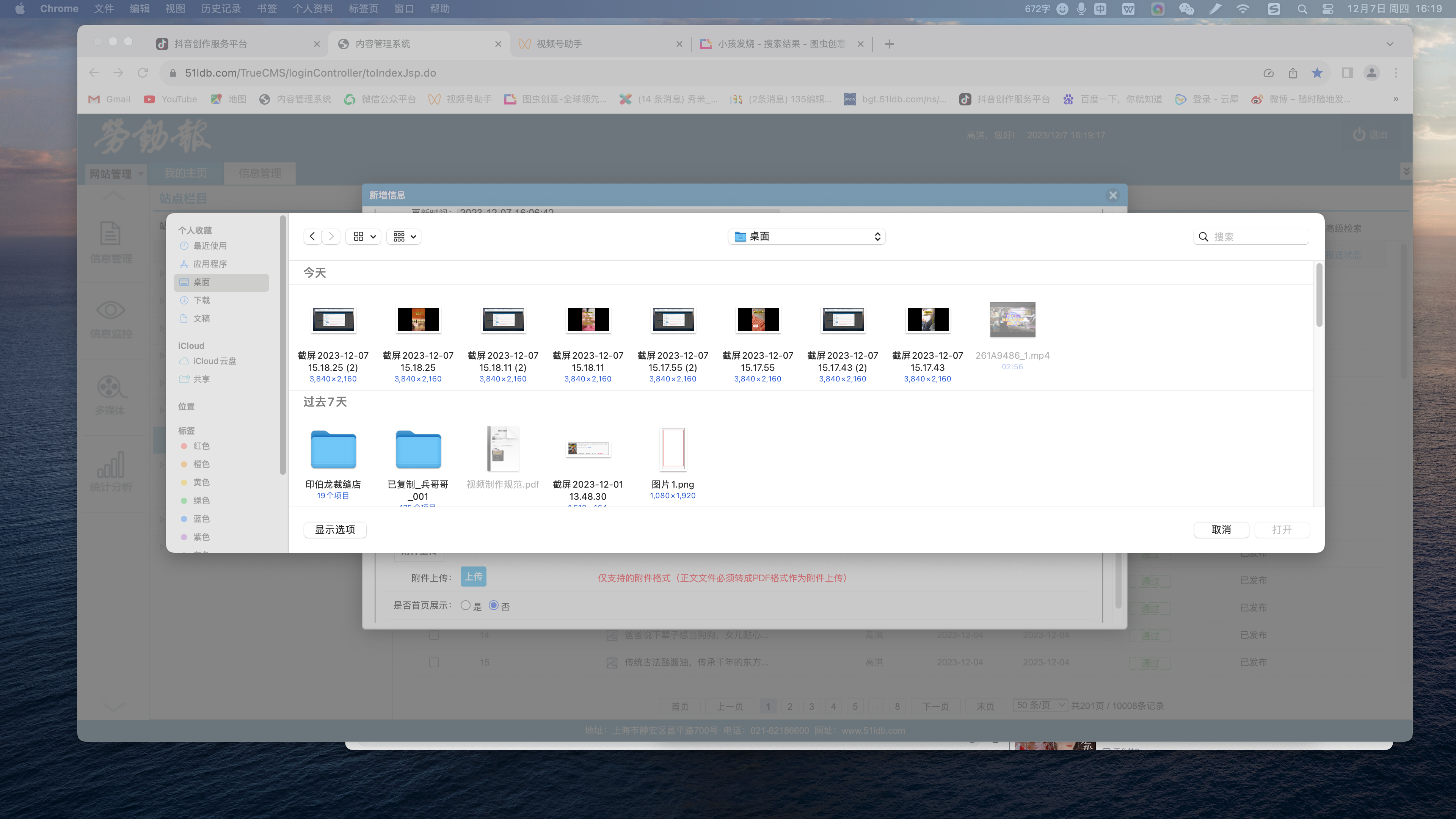
Task: Open the 书签 menu
Action: [267, 8]
